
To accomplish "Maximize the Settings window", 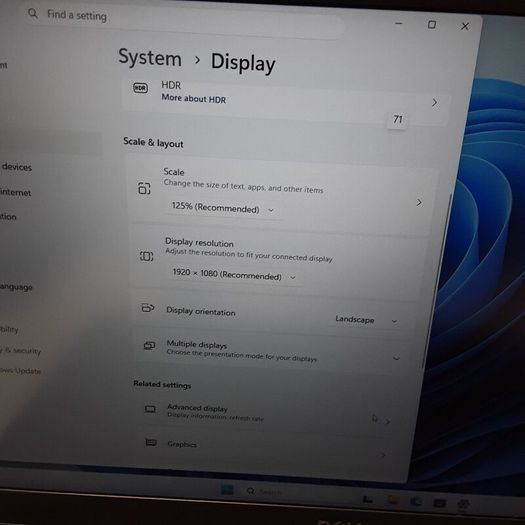I will point(432,24).
